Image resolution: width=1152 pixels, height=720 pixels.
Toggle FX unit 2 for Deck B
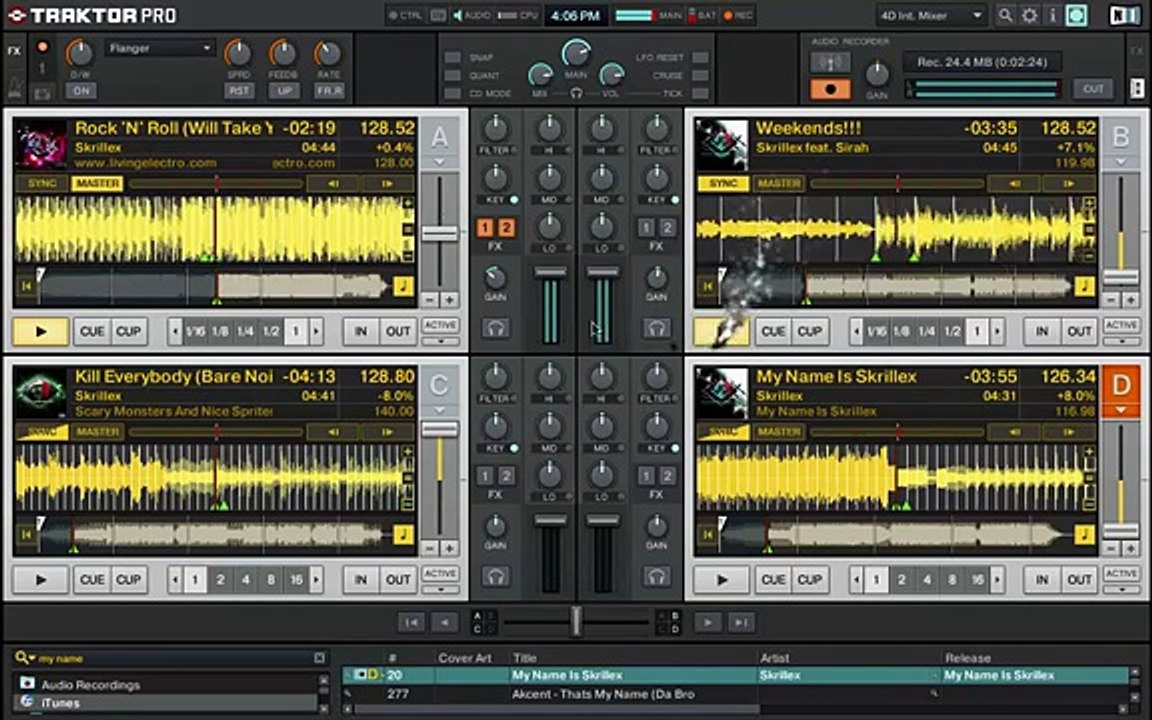point(666,228)
